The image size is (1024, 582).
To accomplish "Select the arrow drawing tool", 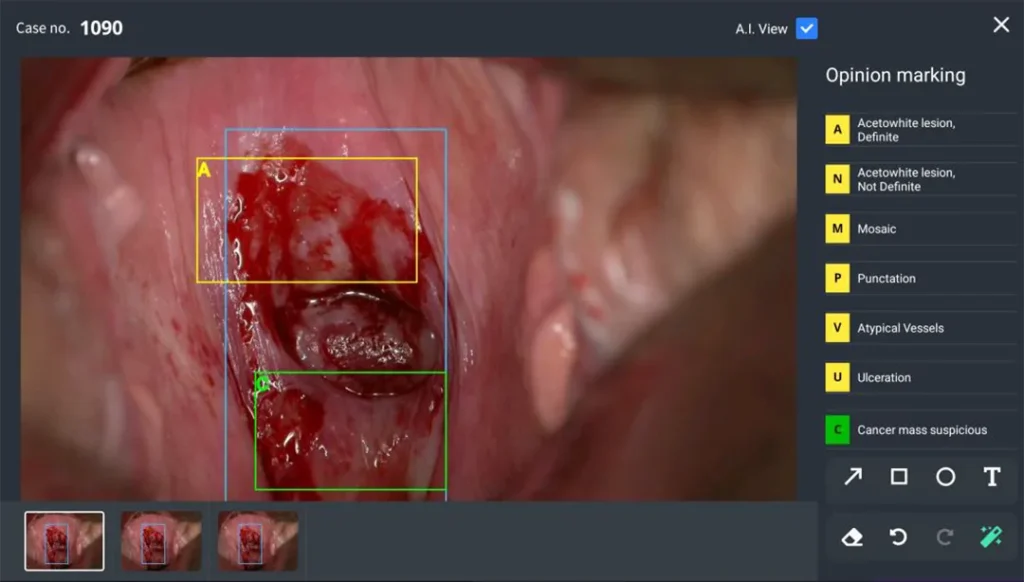I will click(852, 477).
